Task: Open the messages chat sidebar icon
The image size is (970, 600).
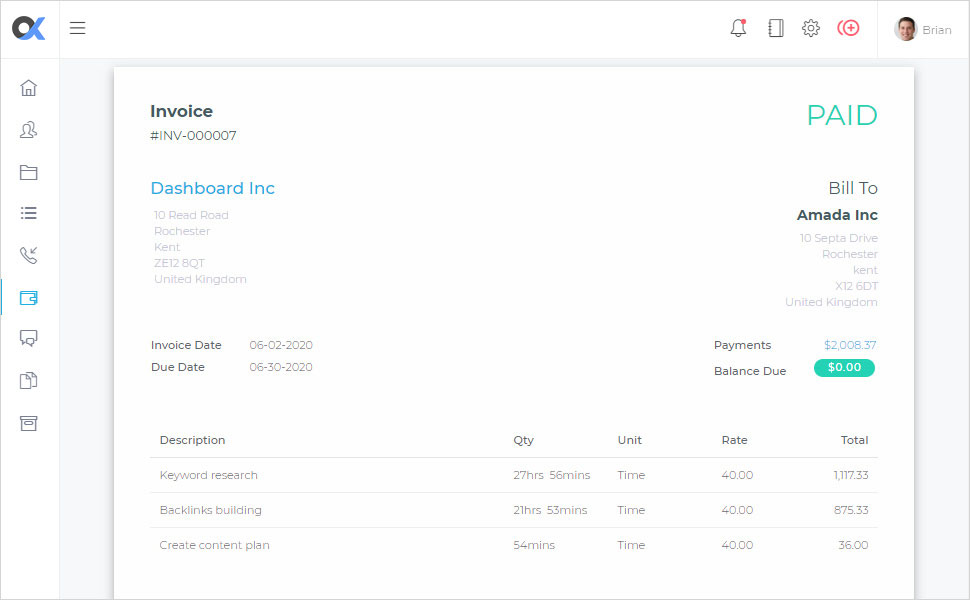Action: click(x=28, y=338)
